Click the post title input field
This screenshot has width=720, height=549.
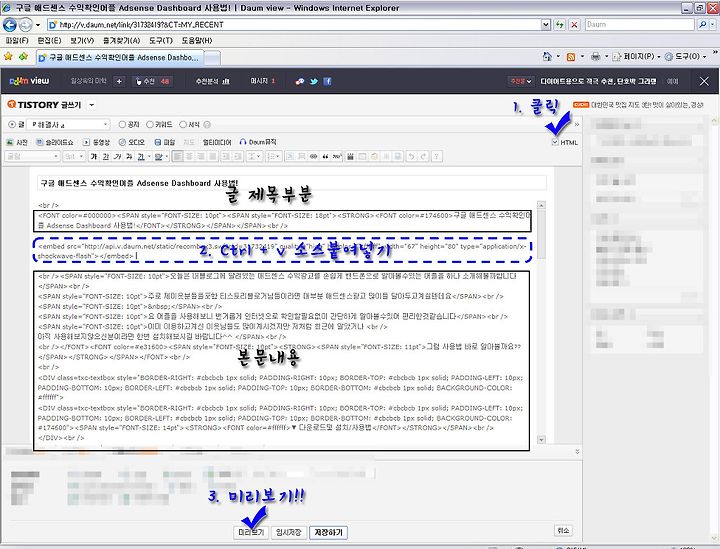[292, 183]
